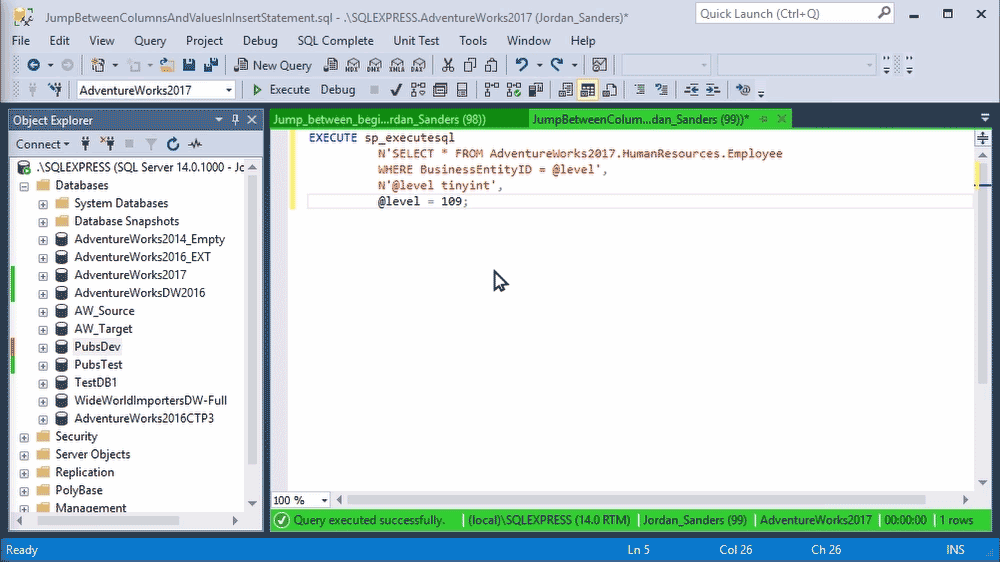The width and height of the screenshot is (1000, 562).
Task: Click the Paste icon
Action: click(x=491, y=65)
